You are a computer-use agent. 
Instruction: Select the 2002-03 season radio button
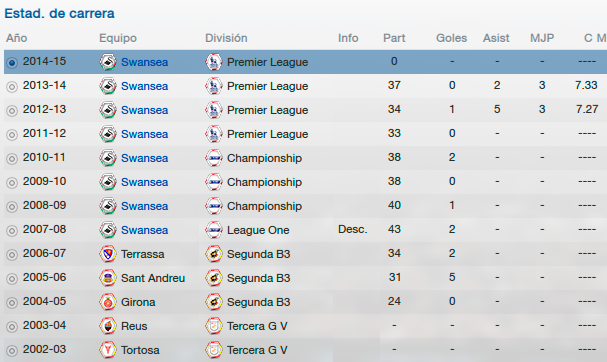point(12,351)
